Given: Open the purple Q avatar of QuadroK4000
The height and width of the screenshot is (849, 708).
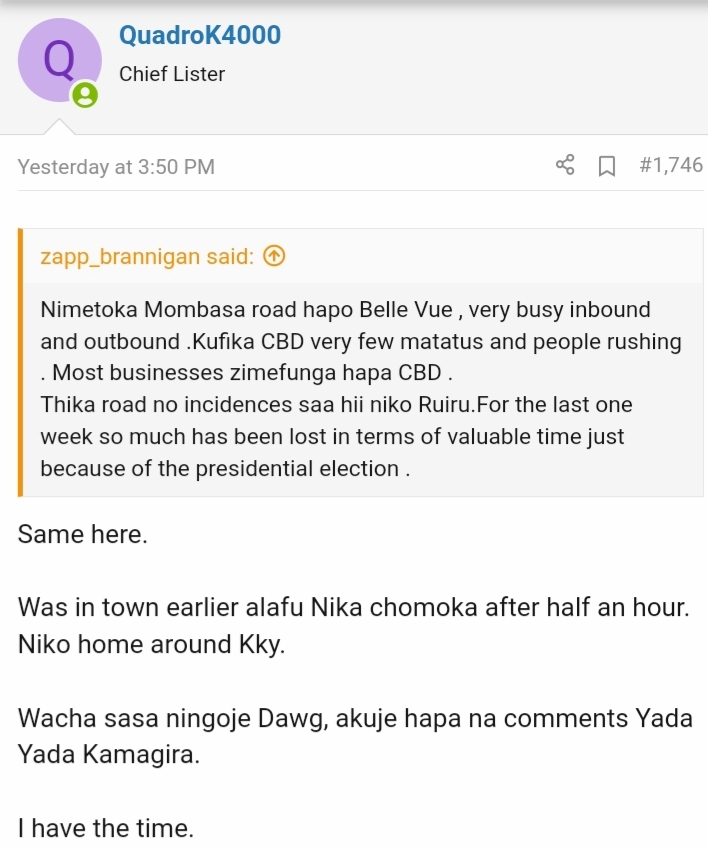Looking at the screenshot, I should [x=60, y=60].
